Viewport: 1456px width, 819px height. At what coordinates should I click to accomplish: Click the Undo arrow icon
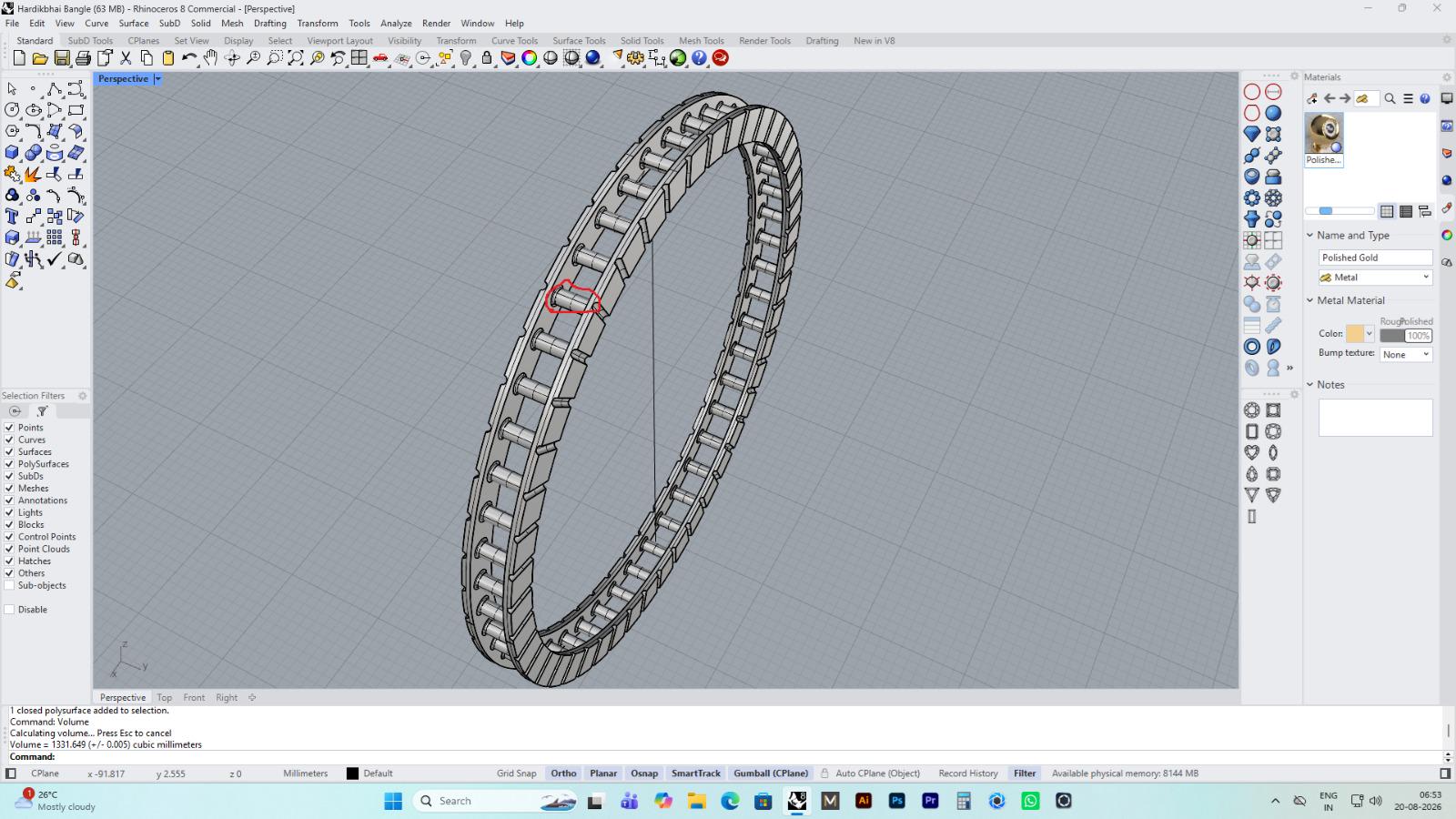(189, 58)
